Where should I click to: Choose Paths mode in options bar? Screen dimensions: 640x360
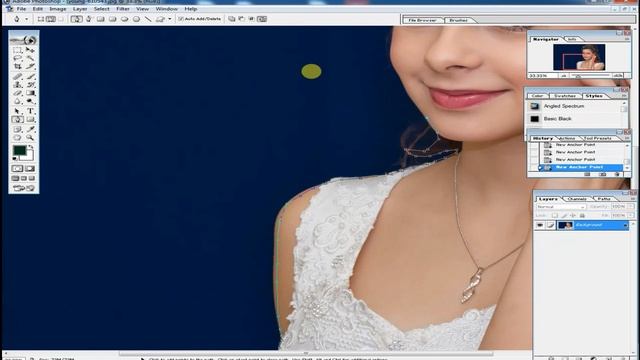pyautogui.click(x=51, y=19)
